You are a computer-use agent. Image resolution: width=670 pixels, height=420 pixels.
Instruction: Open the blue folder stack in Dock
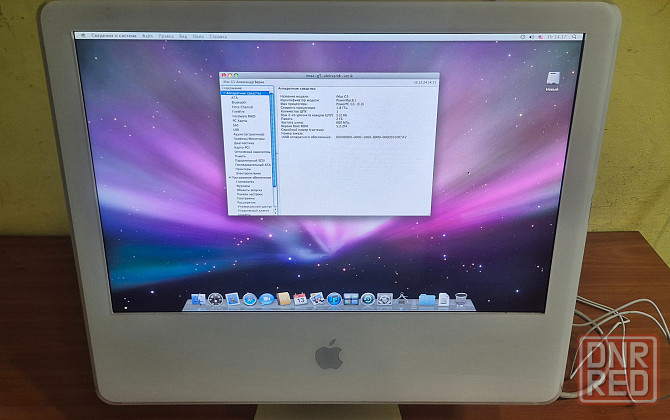coord(426,300)
